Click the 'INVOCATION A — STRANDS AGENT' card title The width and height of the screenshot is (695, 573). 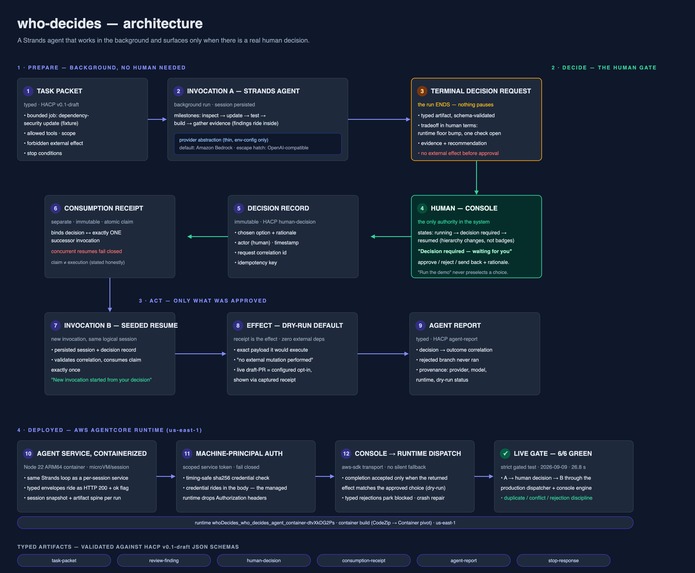click(x=243, y=91)
